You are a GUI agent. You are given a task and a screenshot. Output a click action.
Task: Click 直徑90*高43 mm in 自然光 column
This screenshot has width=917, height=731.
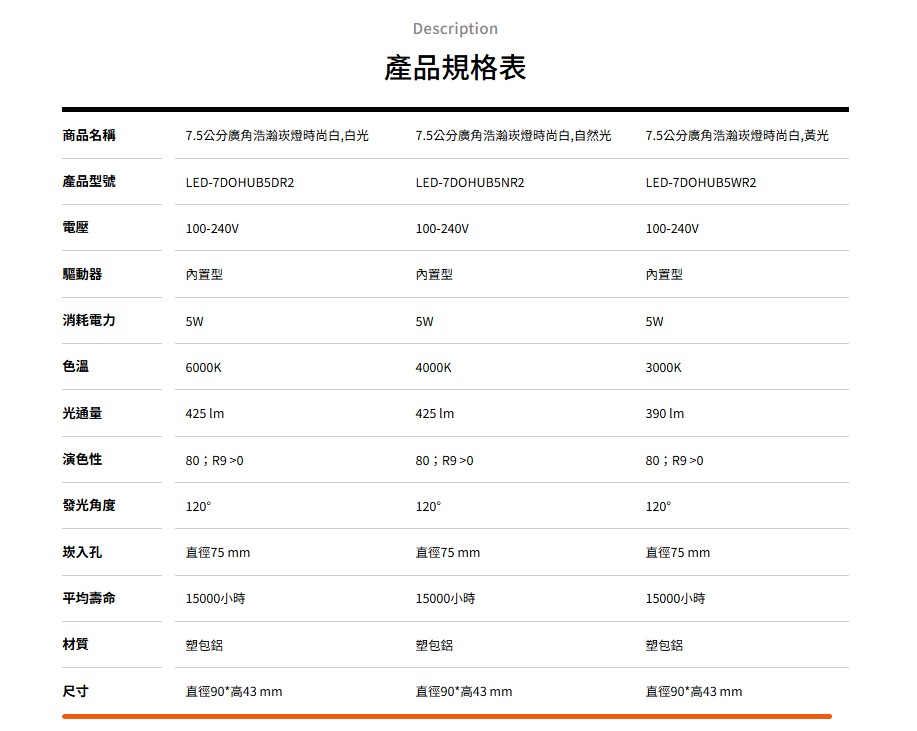(464, 692)
